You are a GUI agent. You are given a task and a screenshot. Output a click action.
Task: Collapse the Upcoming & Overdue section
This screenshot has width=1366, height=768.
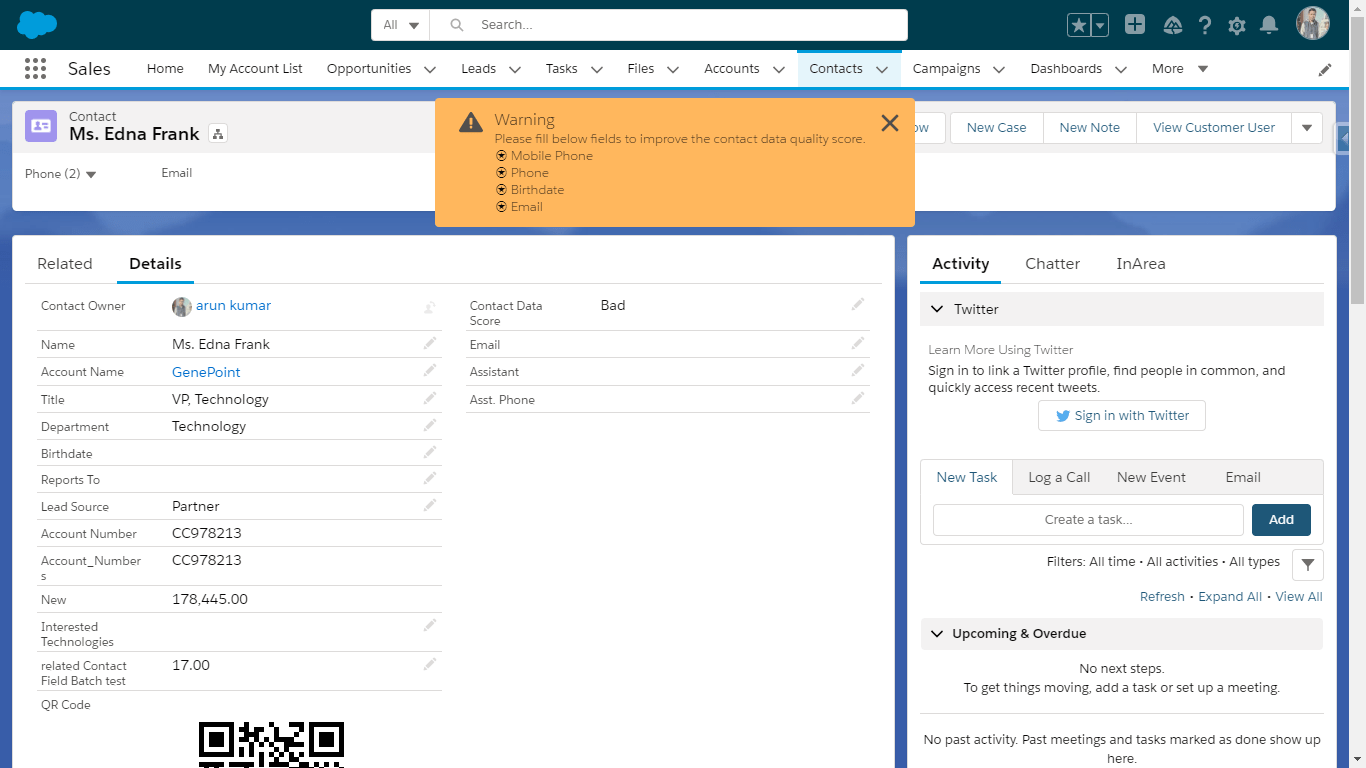(x=937, y=633)
